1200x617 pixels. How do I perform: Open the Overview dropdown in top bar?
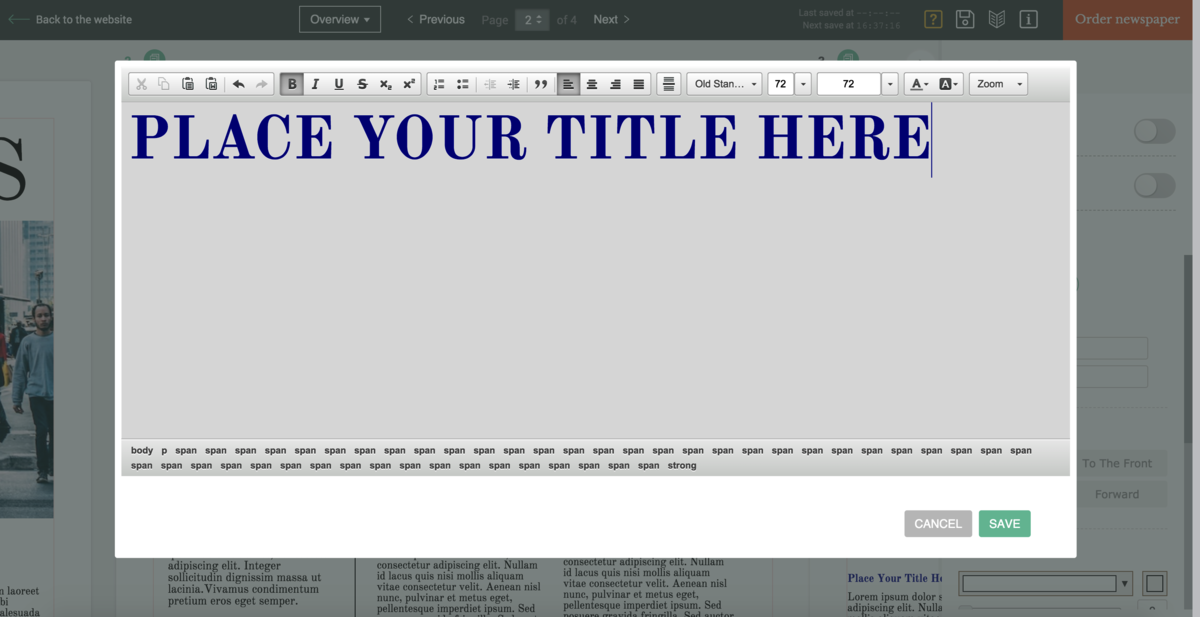[340, 19]
